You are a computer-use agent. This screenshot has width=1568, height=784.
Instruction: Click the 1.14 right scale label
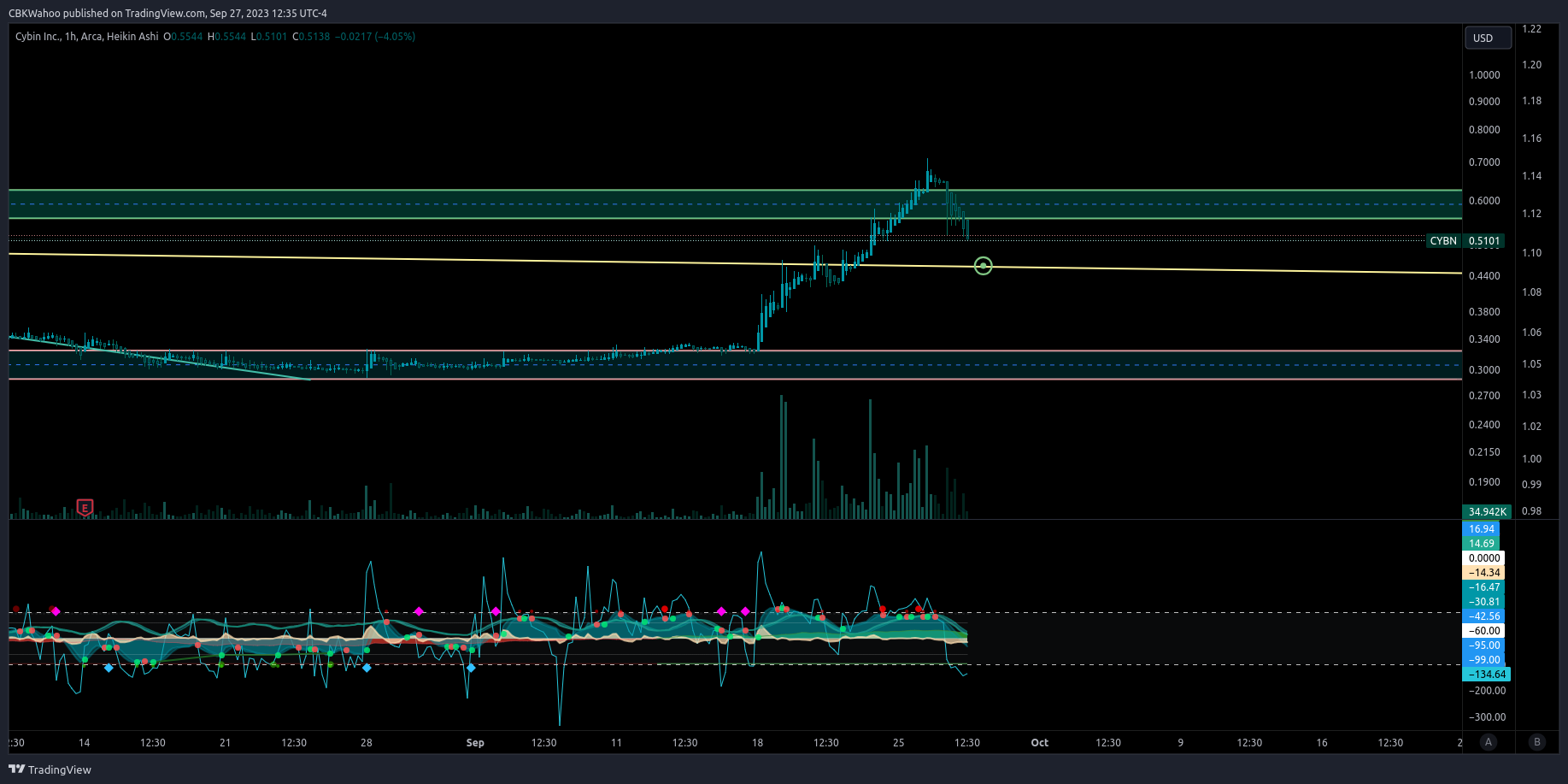[1531, 176]
